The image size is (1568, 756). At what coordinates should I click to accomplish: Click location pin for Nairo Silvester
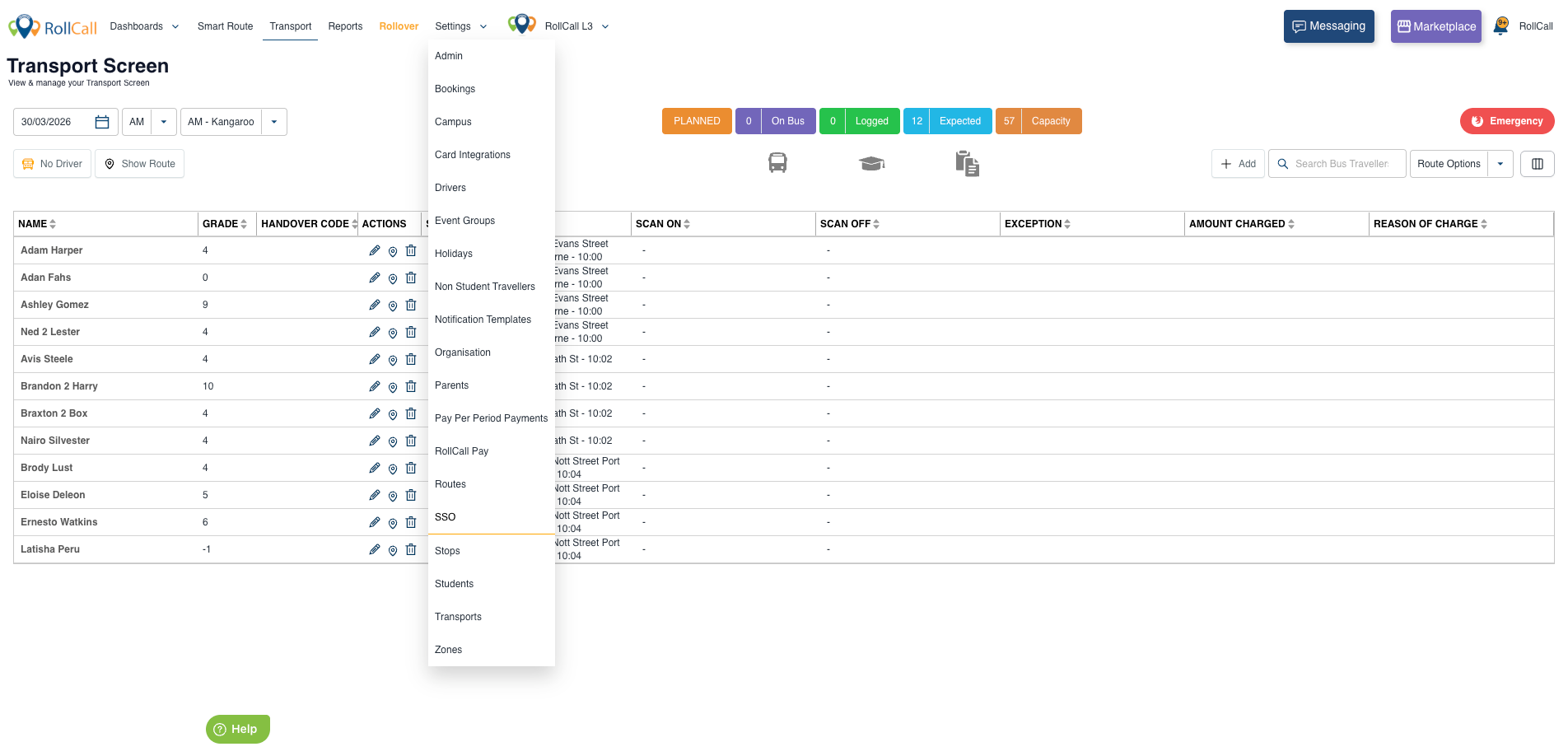pos(393,441)
